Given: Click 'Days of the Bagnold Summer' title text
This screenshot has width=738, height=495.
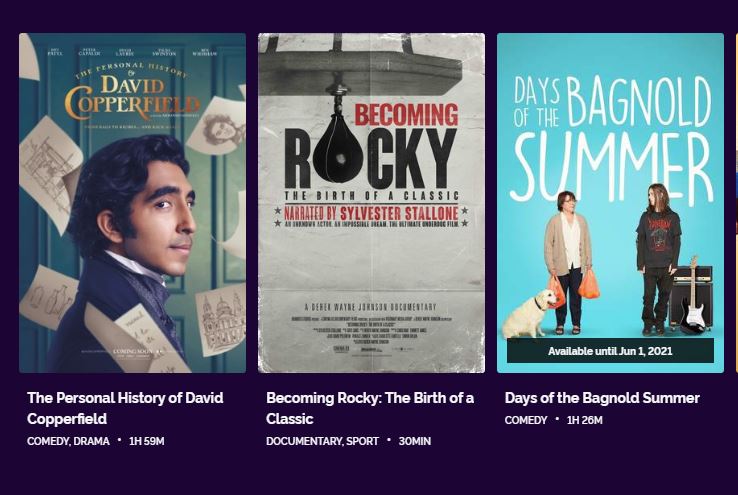Looking at the screenshot, I should pyautogui.click(x=602, y=398).
